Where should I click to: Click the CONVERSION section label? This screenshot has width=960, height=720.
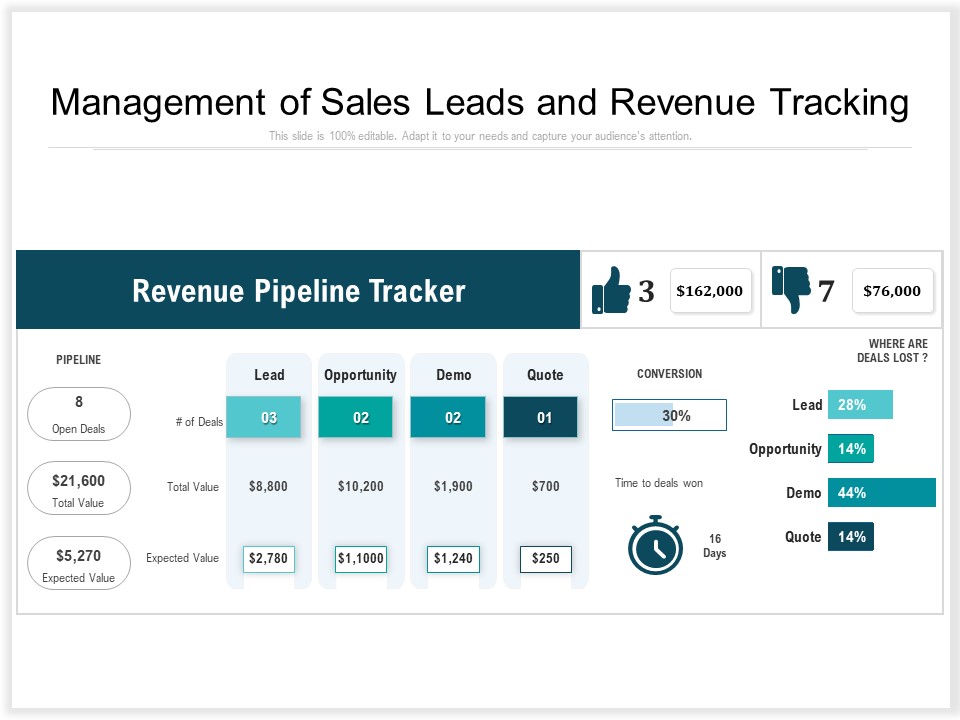click(669, 374)
